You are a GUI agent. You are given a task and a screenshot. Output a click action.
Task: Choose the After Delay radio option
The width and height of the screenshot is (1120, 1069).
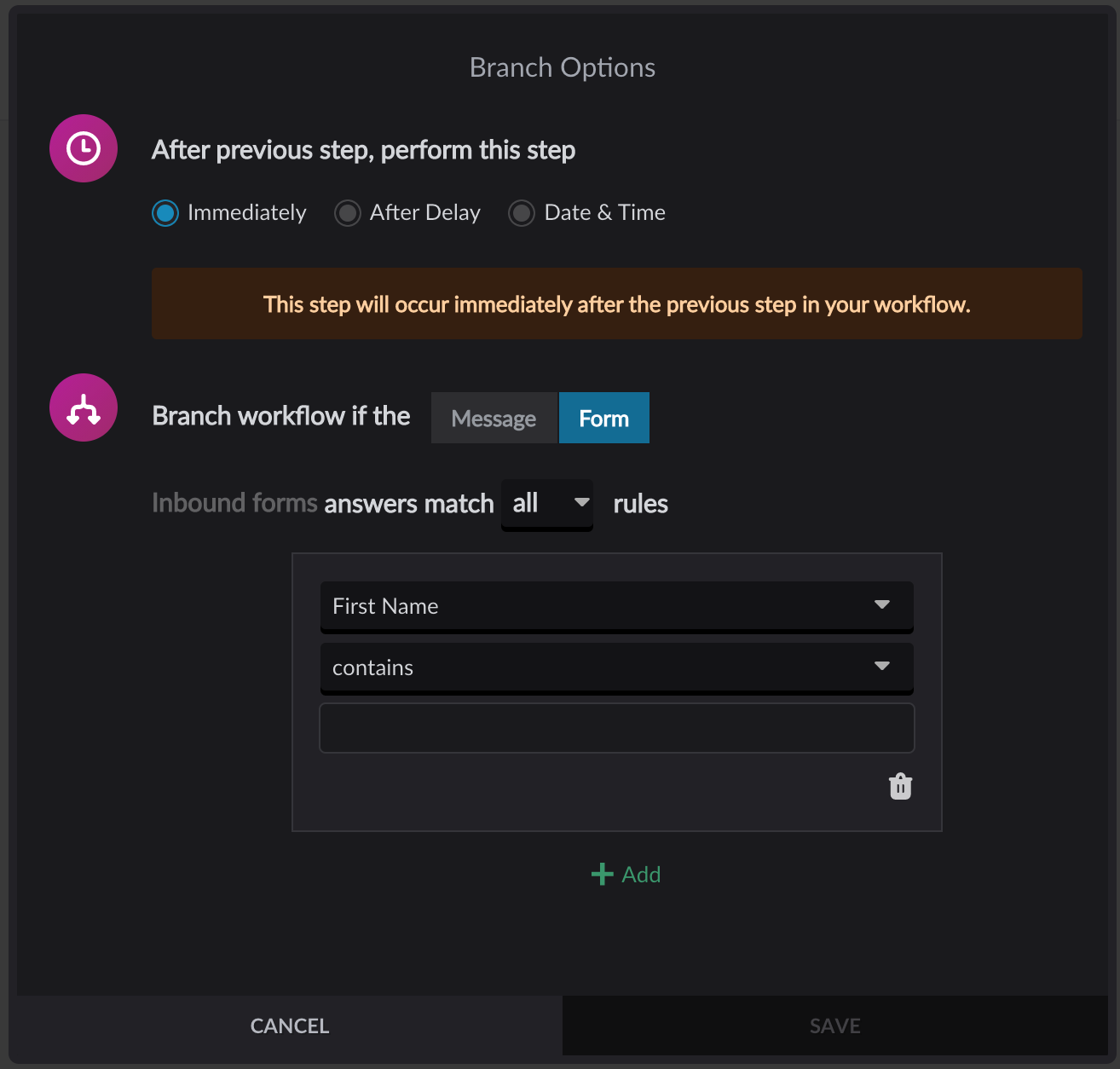pyautogui.click(x=348, y=213)
